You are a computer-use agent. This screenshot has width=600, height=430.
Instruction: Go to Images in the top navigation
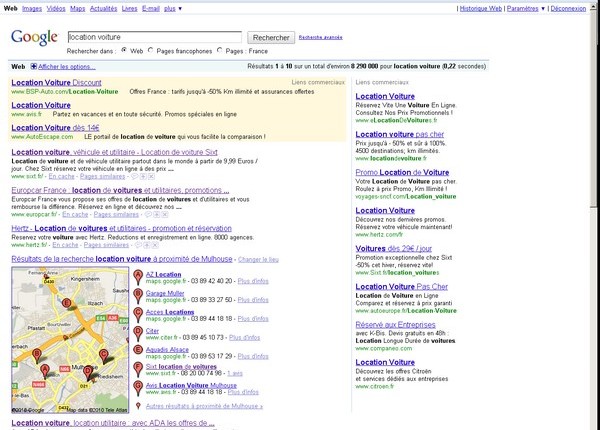(x=32, y=8)
